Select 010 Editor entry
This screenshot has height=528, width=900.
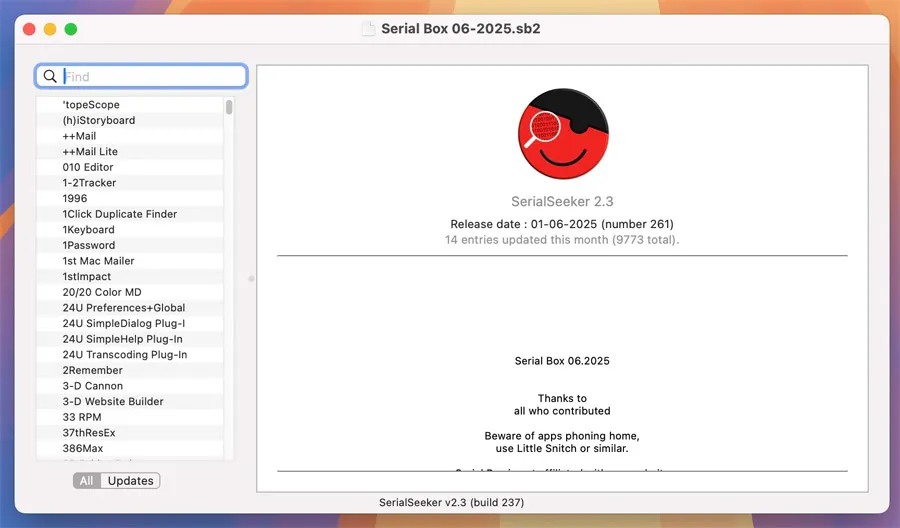tap(88, 167)
